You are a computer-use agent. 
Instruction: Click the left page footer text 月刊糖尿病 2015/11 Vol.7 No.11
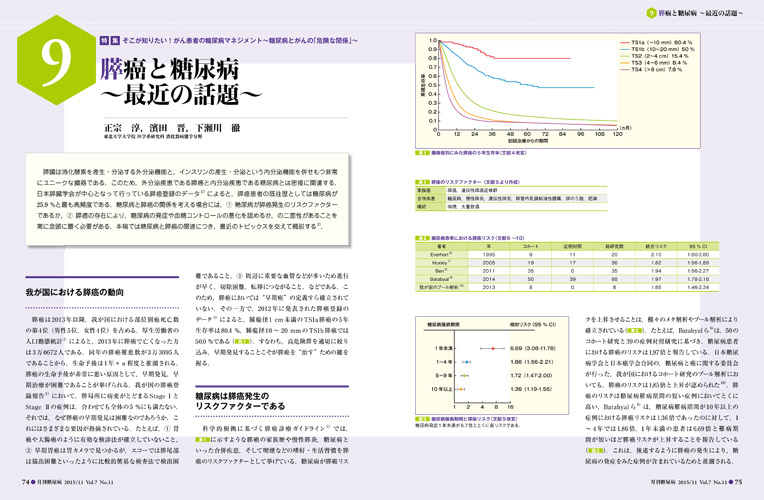click(x=75, y=482)
